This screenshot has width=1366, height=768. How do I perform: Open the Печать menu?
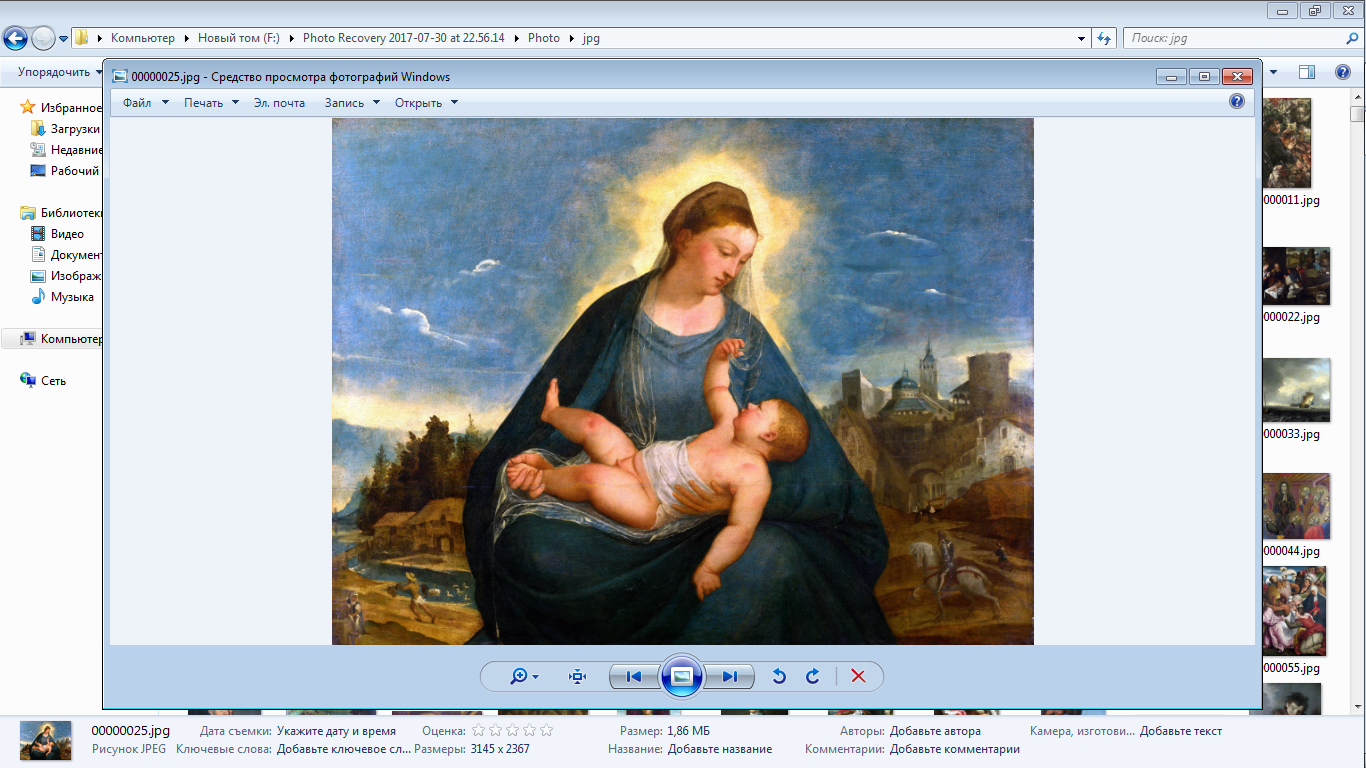pyautogui.click(x=203, y=103)
